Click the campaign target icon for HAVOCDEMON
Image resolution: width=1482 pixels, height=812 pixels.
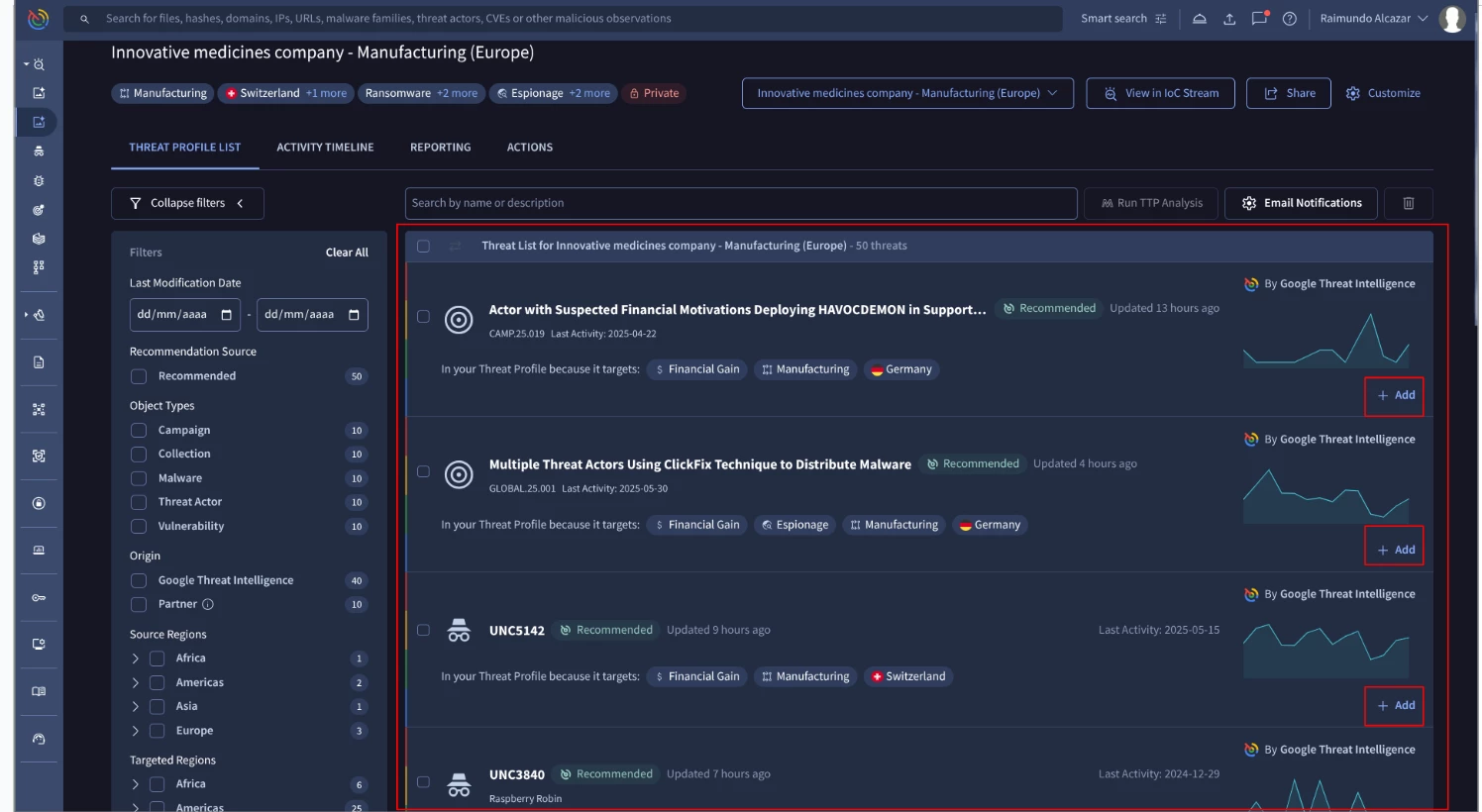(x=459, y=319)
